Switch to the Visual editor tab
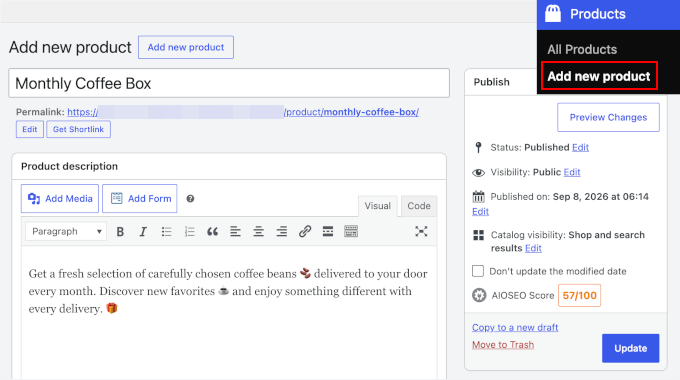Viewport: 680px width, 380px height. [x=377, y=206]
